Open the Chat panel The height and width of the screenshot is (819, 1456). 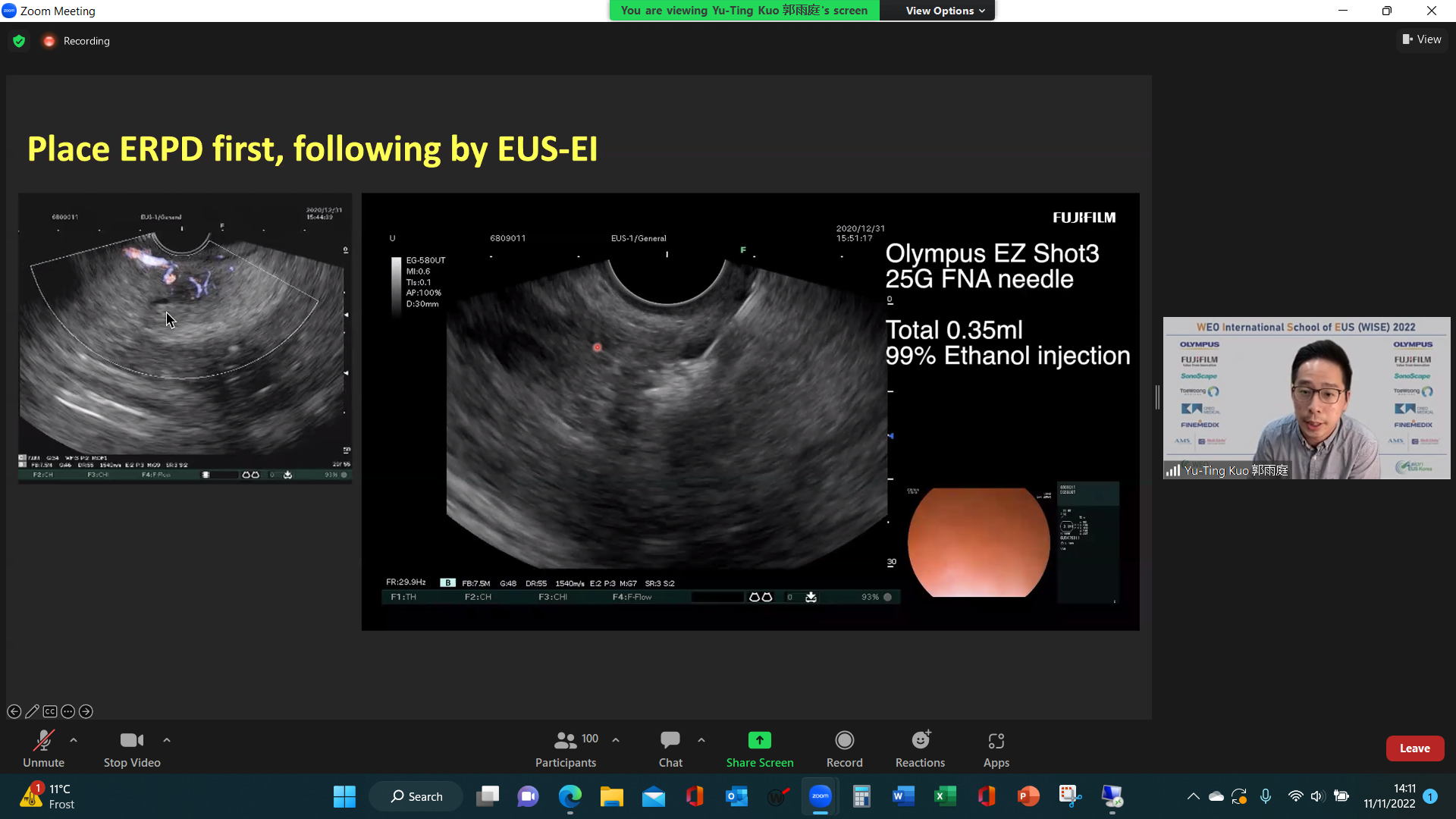coord(670,748)
